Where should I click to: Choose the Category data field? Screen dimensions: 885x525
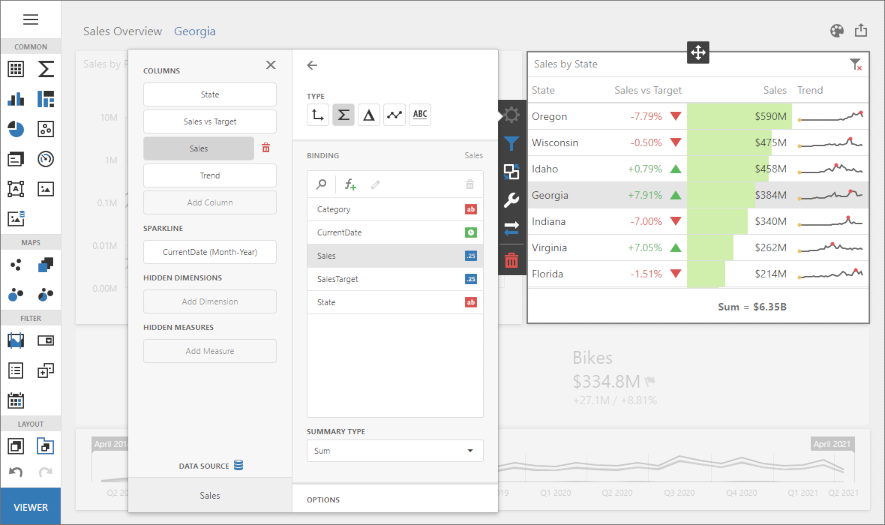tap(395, 209)
